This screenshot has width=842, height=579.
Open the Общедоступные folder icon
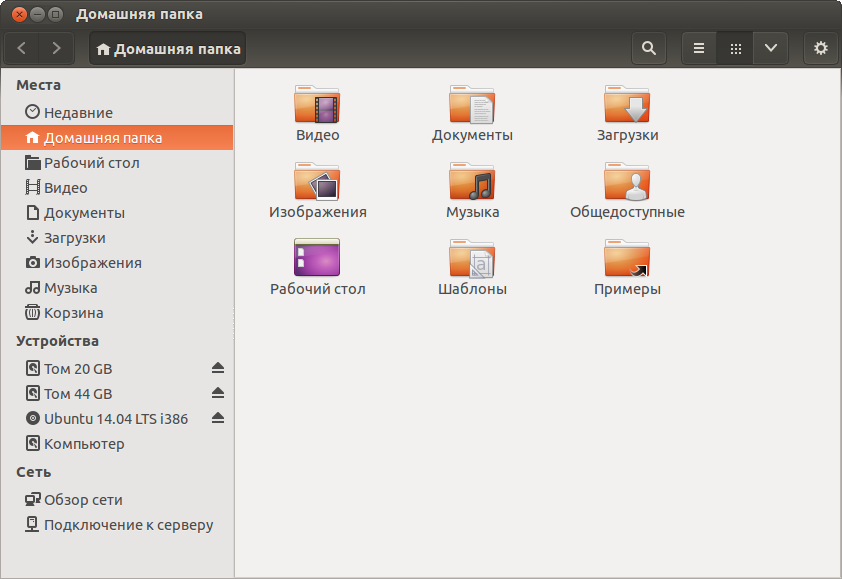tap(627, 181)
